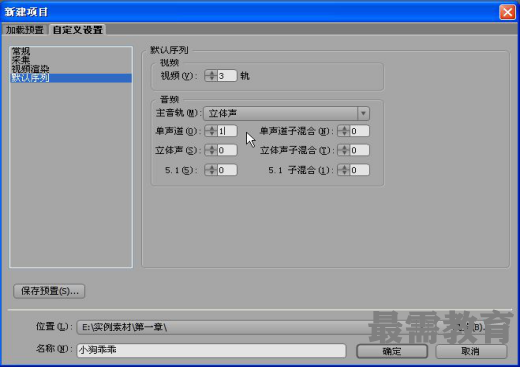Switch to the 加载预置 tab
Screen dimensions: 520x367
25,30
